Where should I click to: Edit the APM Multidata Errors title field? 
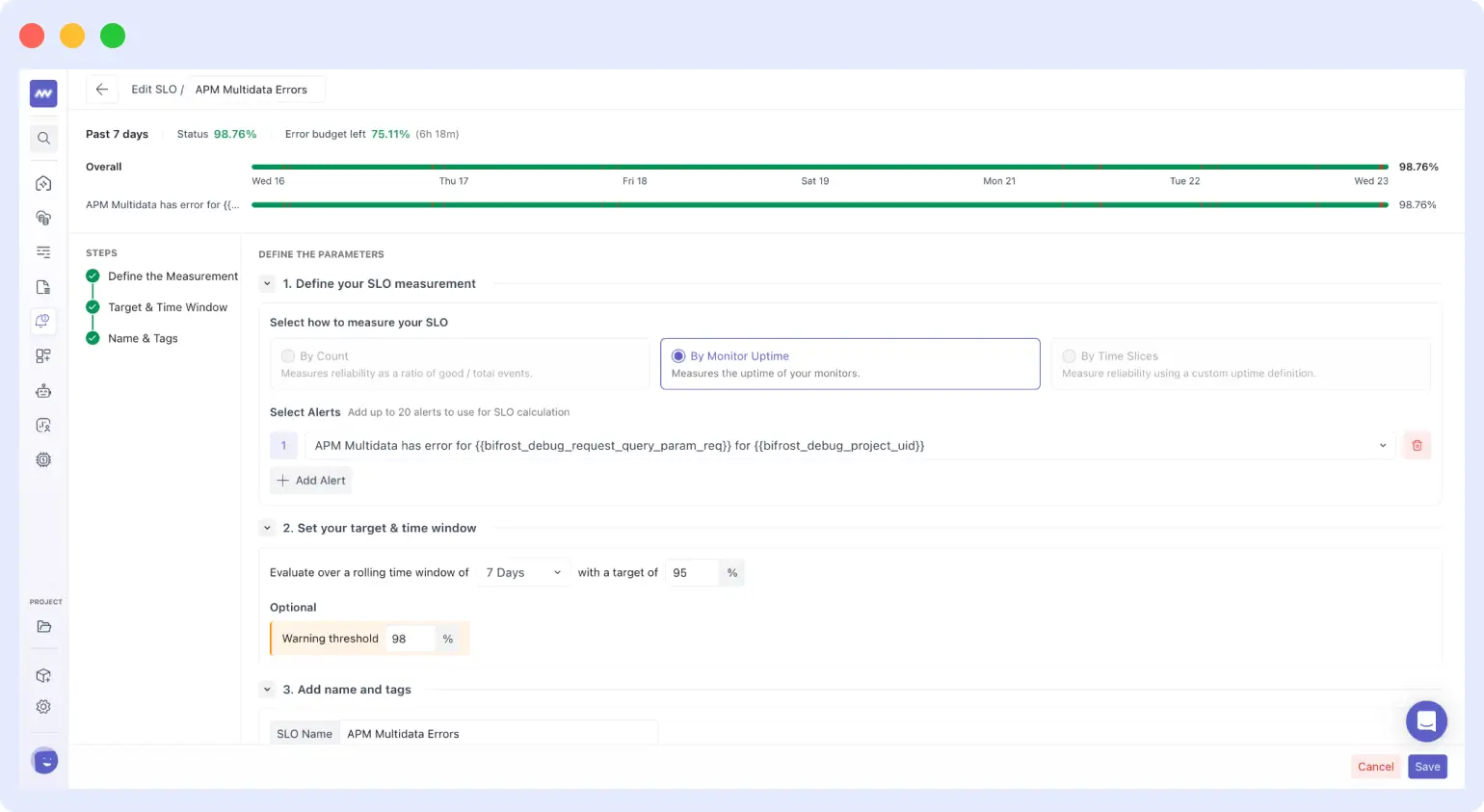point(256,90)
